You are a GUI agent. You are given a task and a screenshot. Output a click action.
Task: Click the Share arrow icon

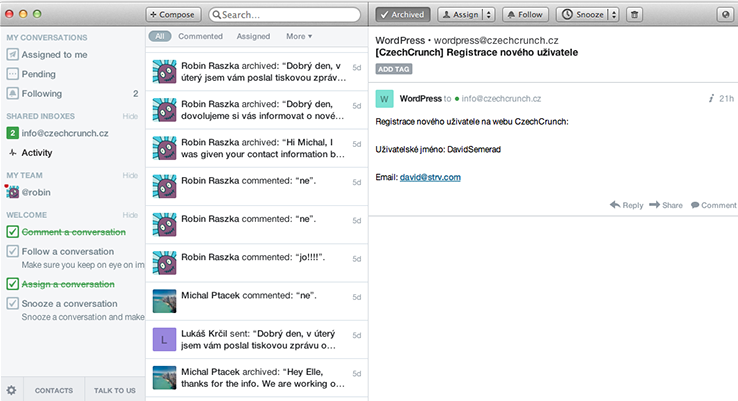coord(655,205)
